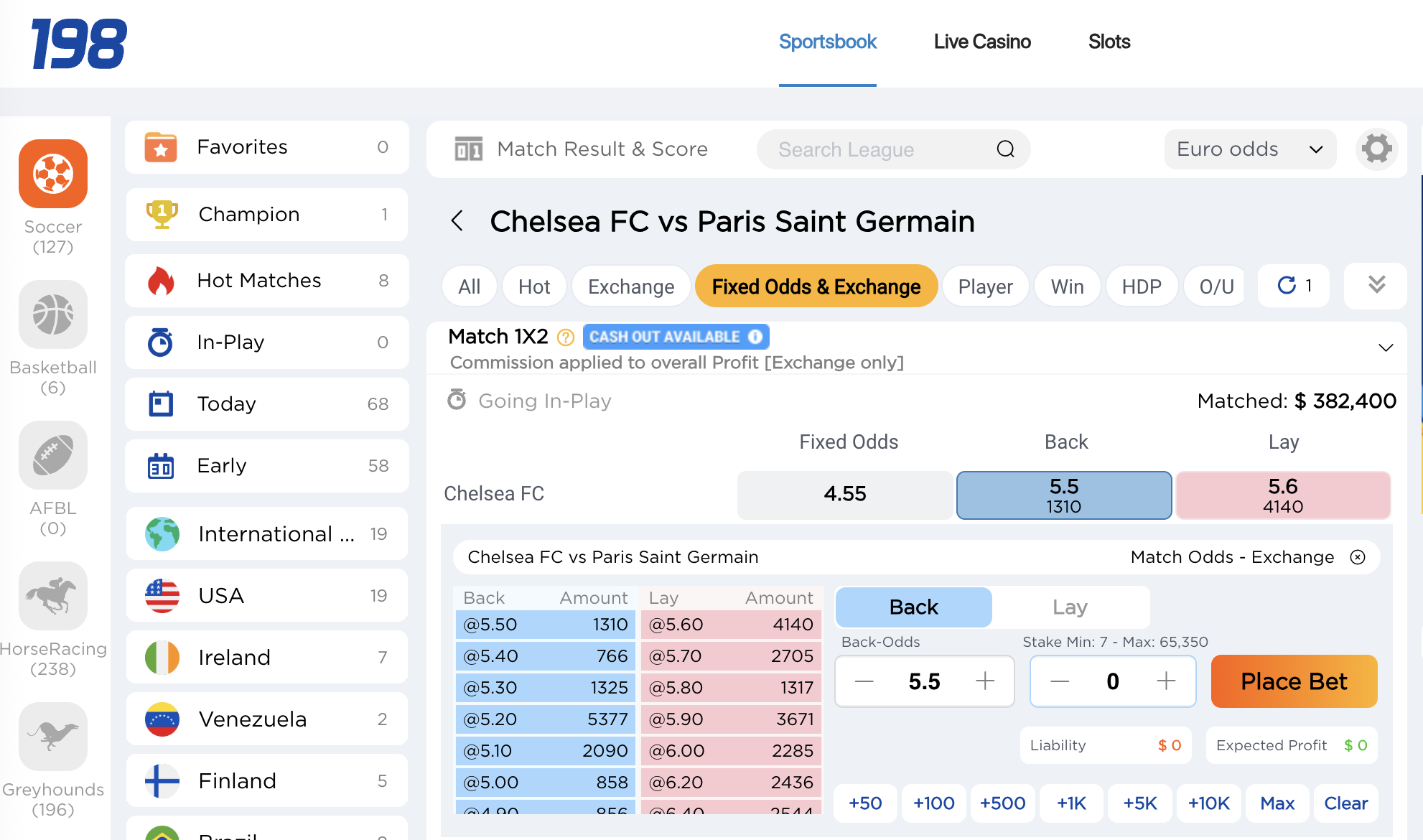Image resolution: width=1423 pixels, height=840 pixels.
Task: Collapse the Match 1X2 section
Action: [x=1386, y=347]
